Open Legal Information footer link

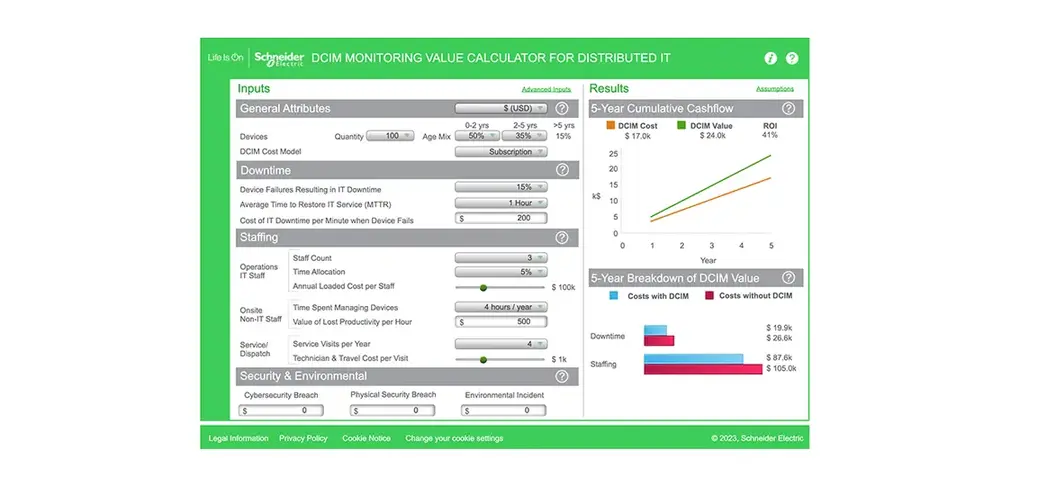point(238,438)
